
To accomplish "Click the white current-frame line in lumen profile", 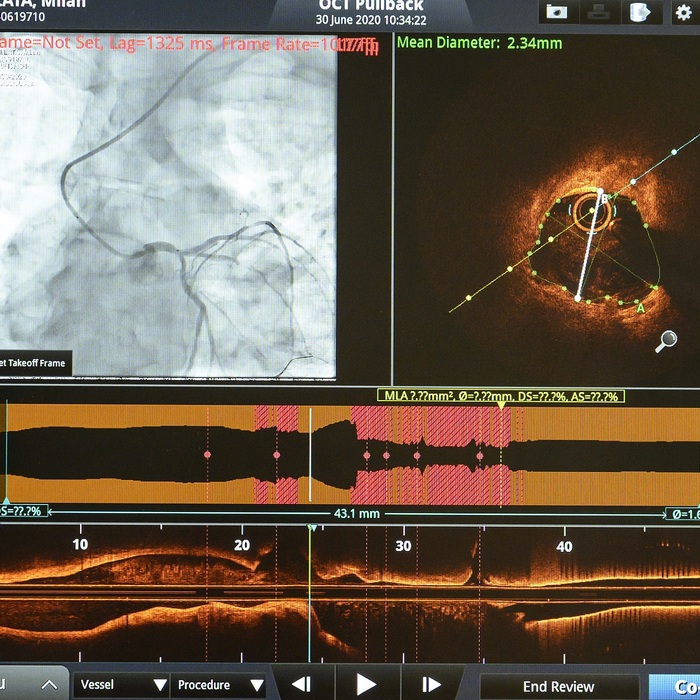I will pos(310,455).
